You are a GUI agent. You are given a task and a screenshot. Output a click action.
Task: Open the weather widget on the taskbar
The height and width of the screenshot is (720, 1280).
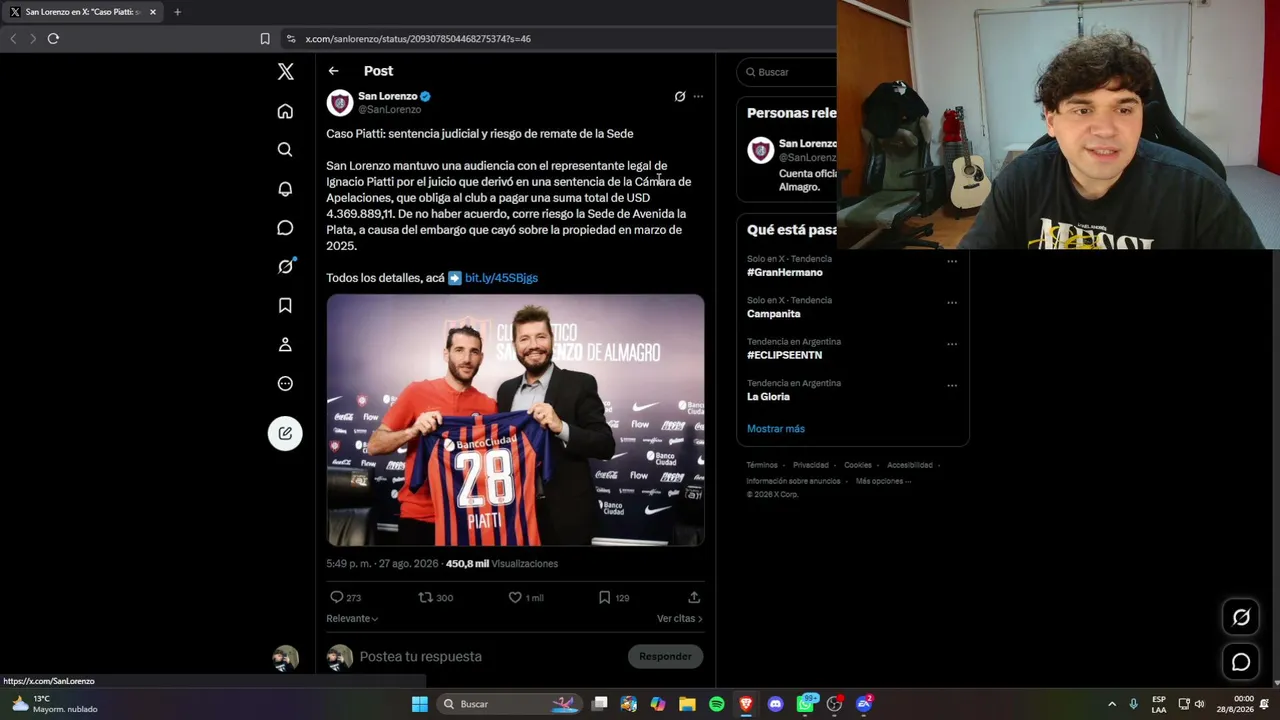point(55,704)
